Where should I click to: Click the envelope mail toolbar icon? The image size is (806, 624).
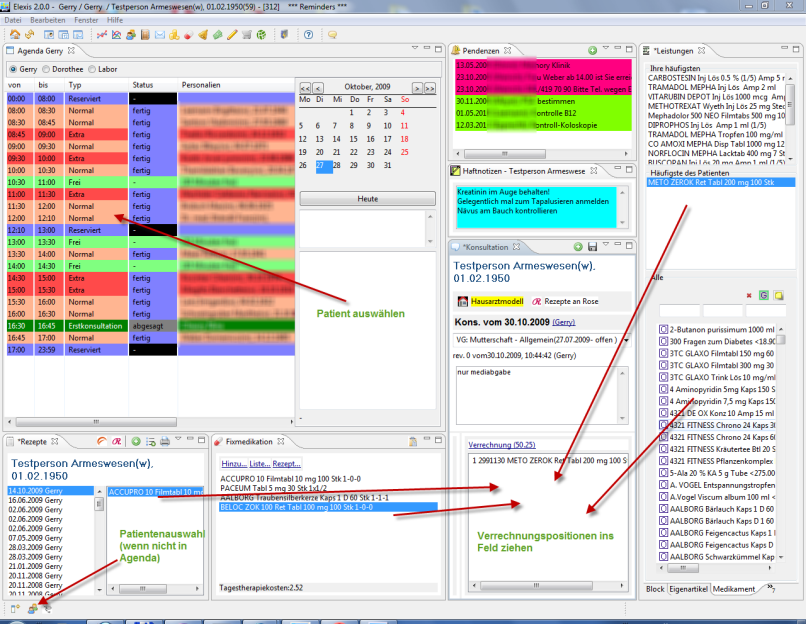(160, 34)
